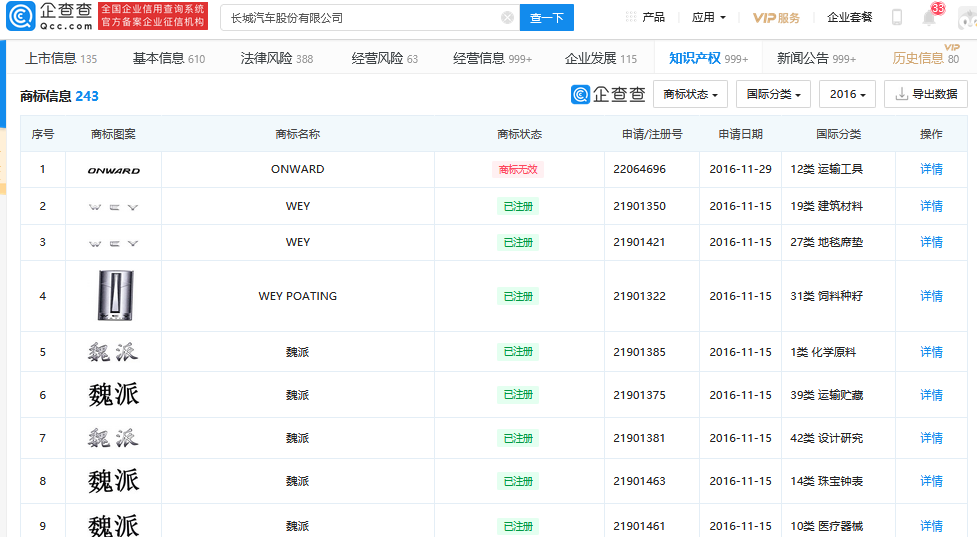The image size is (977, 537).
Task: Expand the 国际分类 filter dropdown
Action: [773, 94]
